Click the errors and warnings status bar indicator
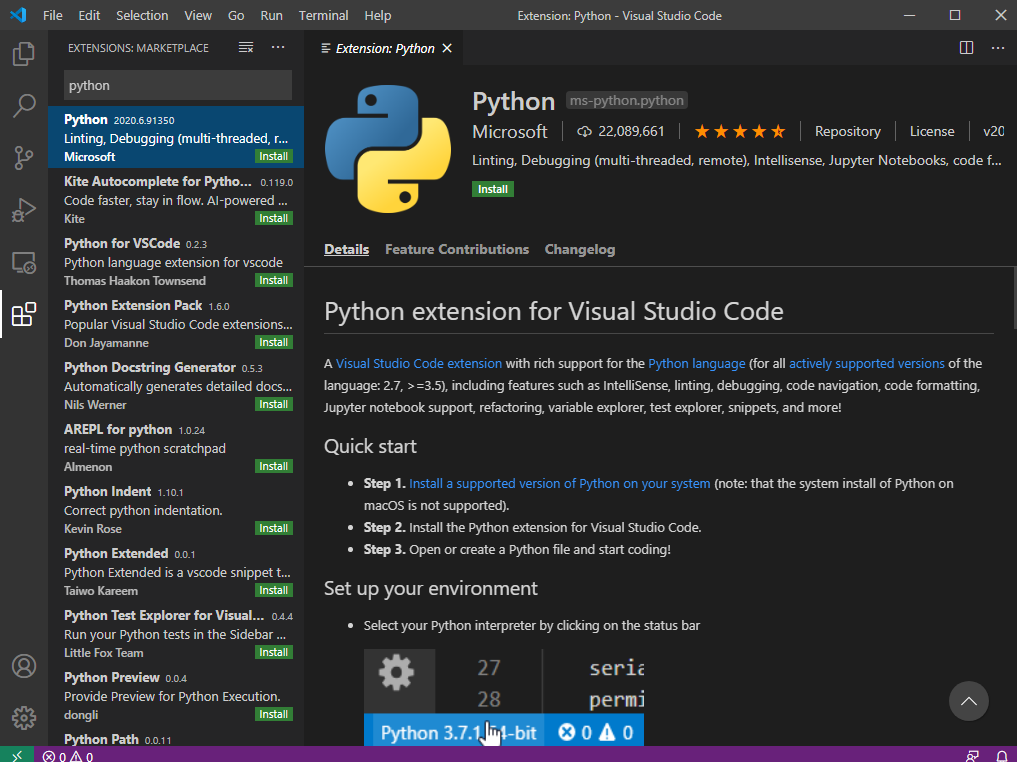The image size is (1017, 762). 66,756
